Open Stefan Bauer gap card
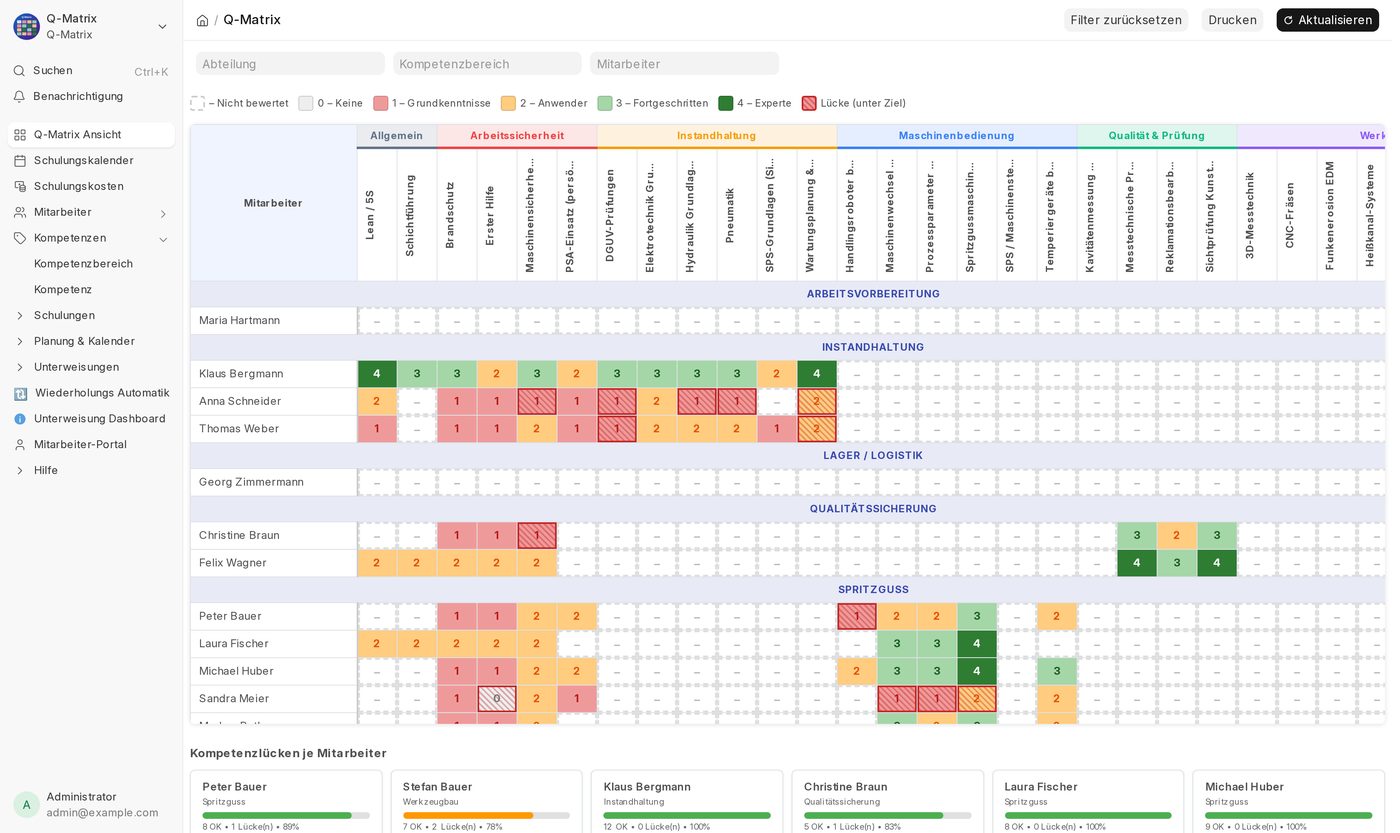 (486, 802)
